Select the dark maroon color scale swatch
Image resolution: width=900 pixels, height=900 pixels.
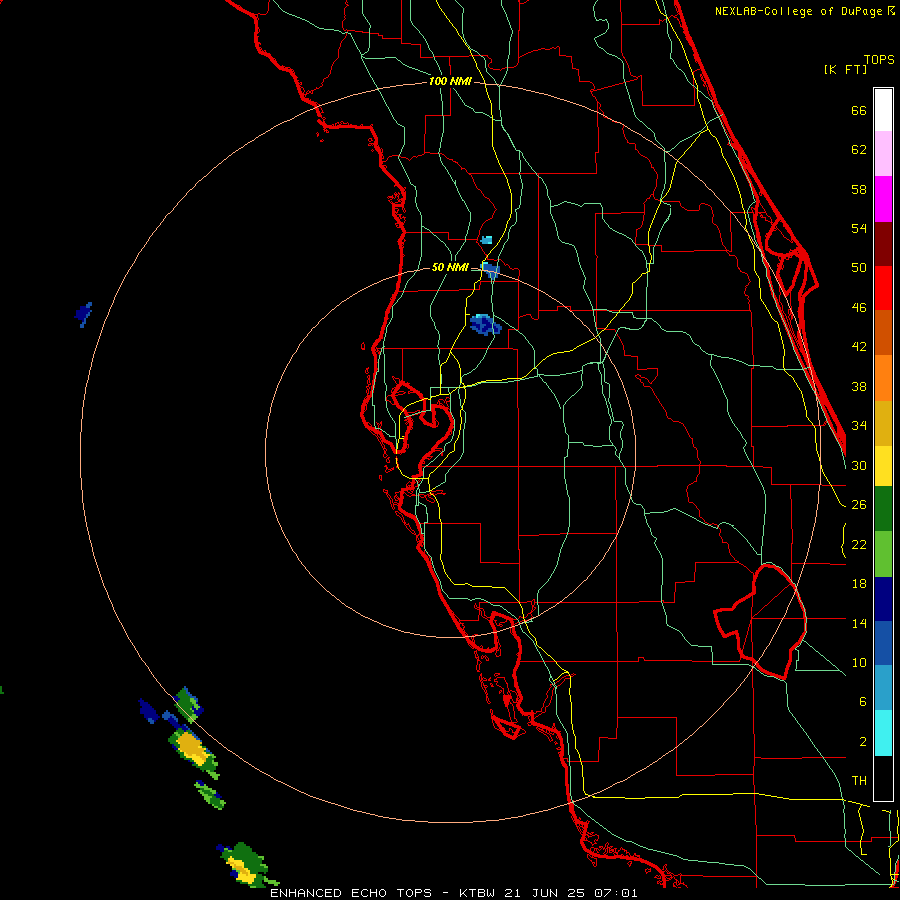883,244
